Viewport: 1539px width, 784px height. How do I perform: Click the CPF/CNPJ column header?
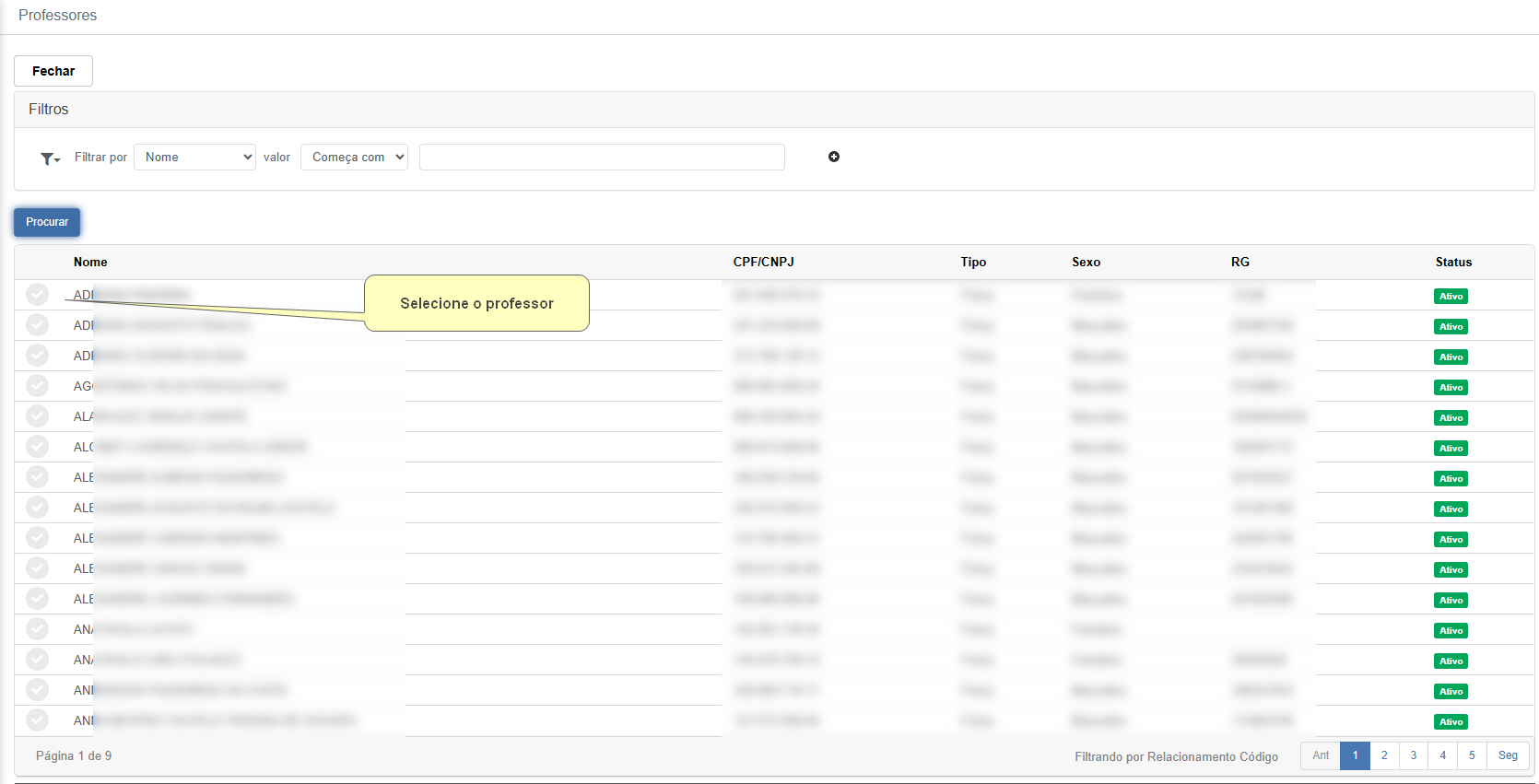pos(763,262)
